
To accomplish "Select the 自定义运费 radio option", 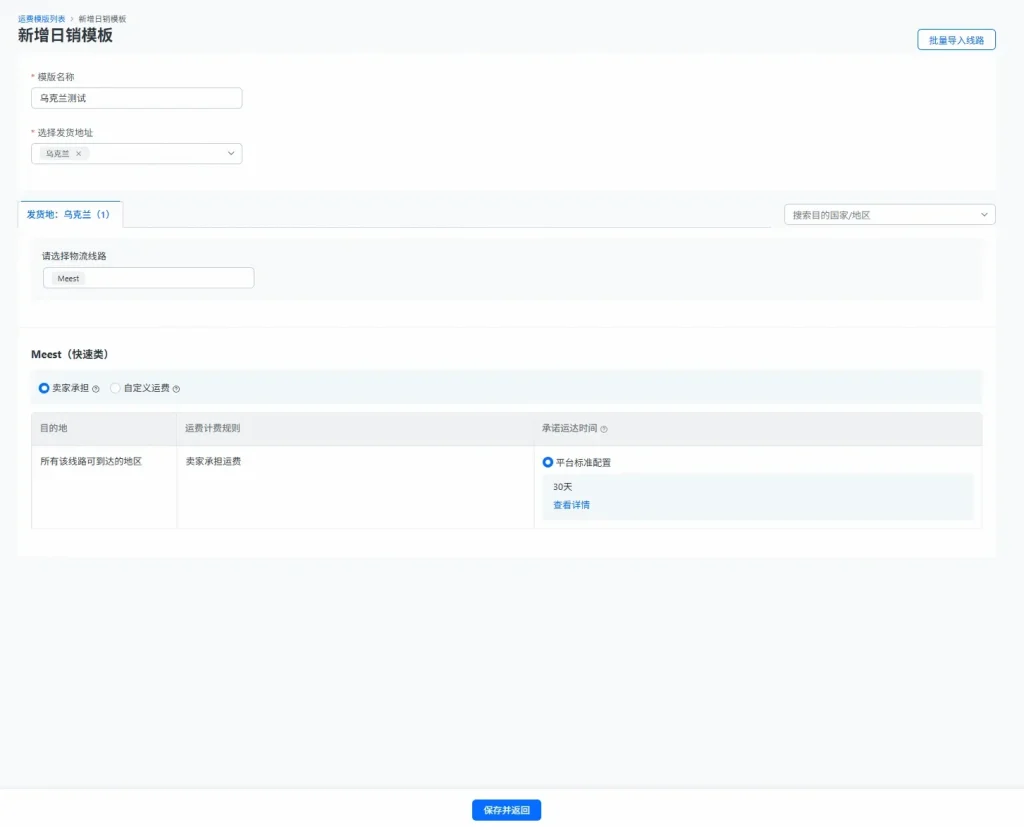I will click(116, 388).
